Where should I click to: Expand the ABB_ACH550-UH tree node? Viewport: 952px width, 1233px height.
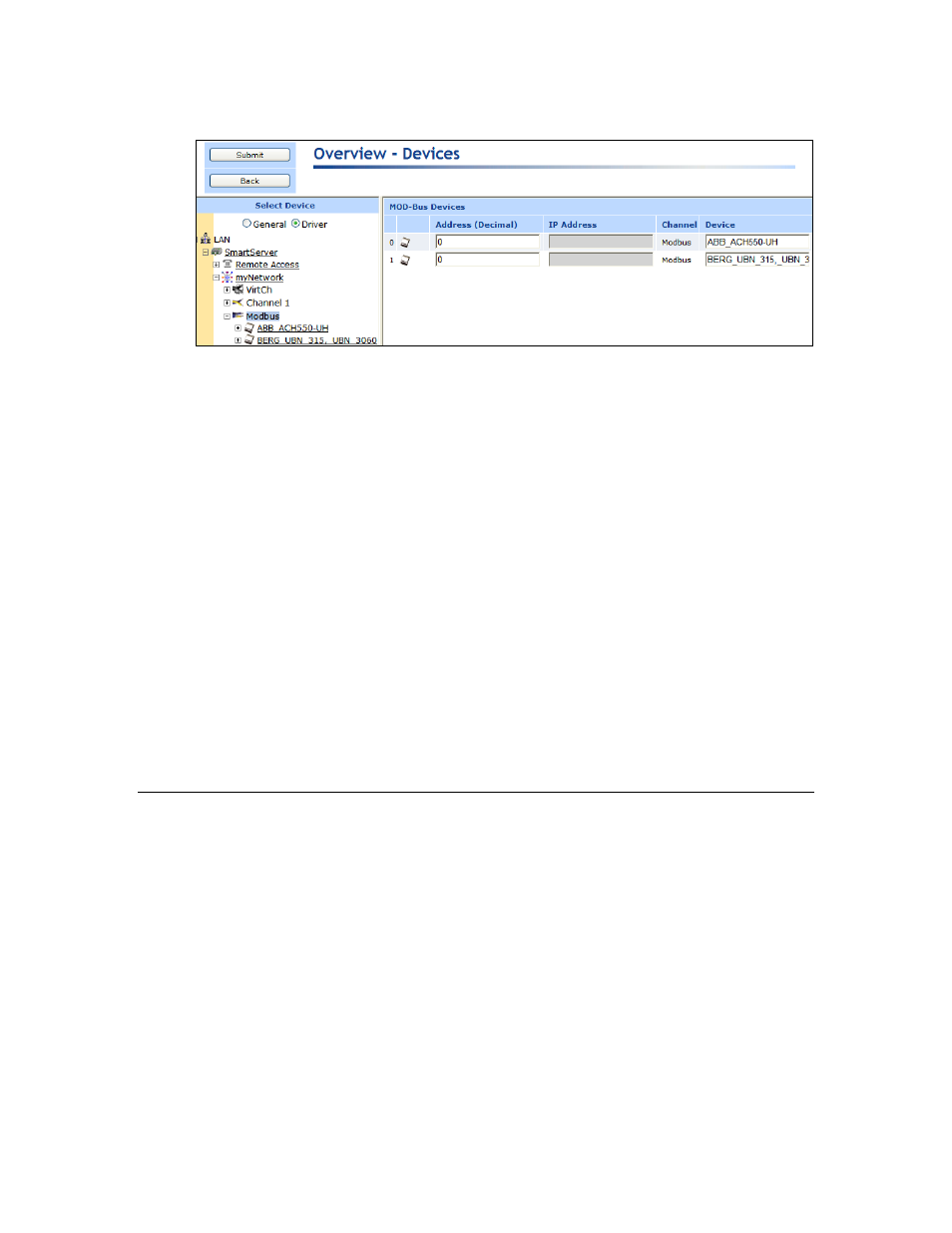238,327
